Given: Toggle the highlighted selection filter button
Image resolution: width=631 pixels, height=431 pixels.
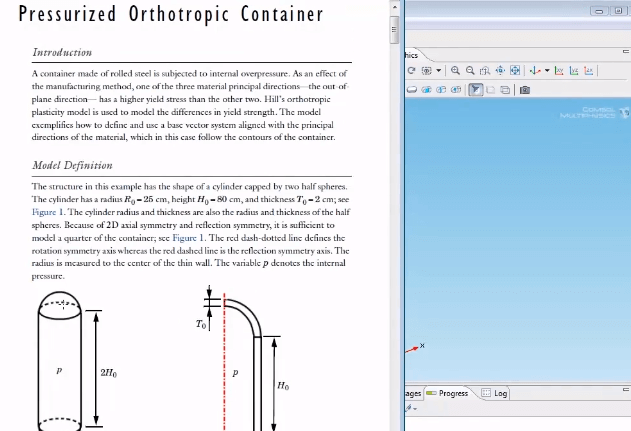Looking at the screenshot, I should [x=476, y=89].
